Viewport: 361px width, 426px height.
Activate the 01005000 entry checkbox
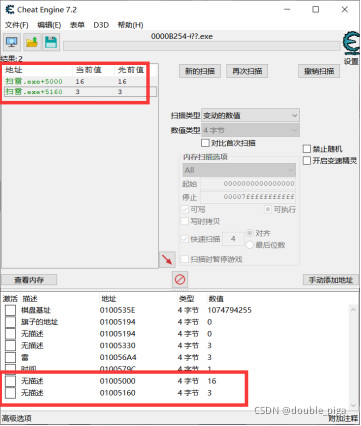pyautogui.click(x=10, y=381)
